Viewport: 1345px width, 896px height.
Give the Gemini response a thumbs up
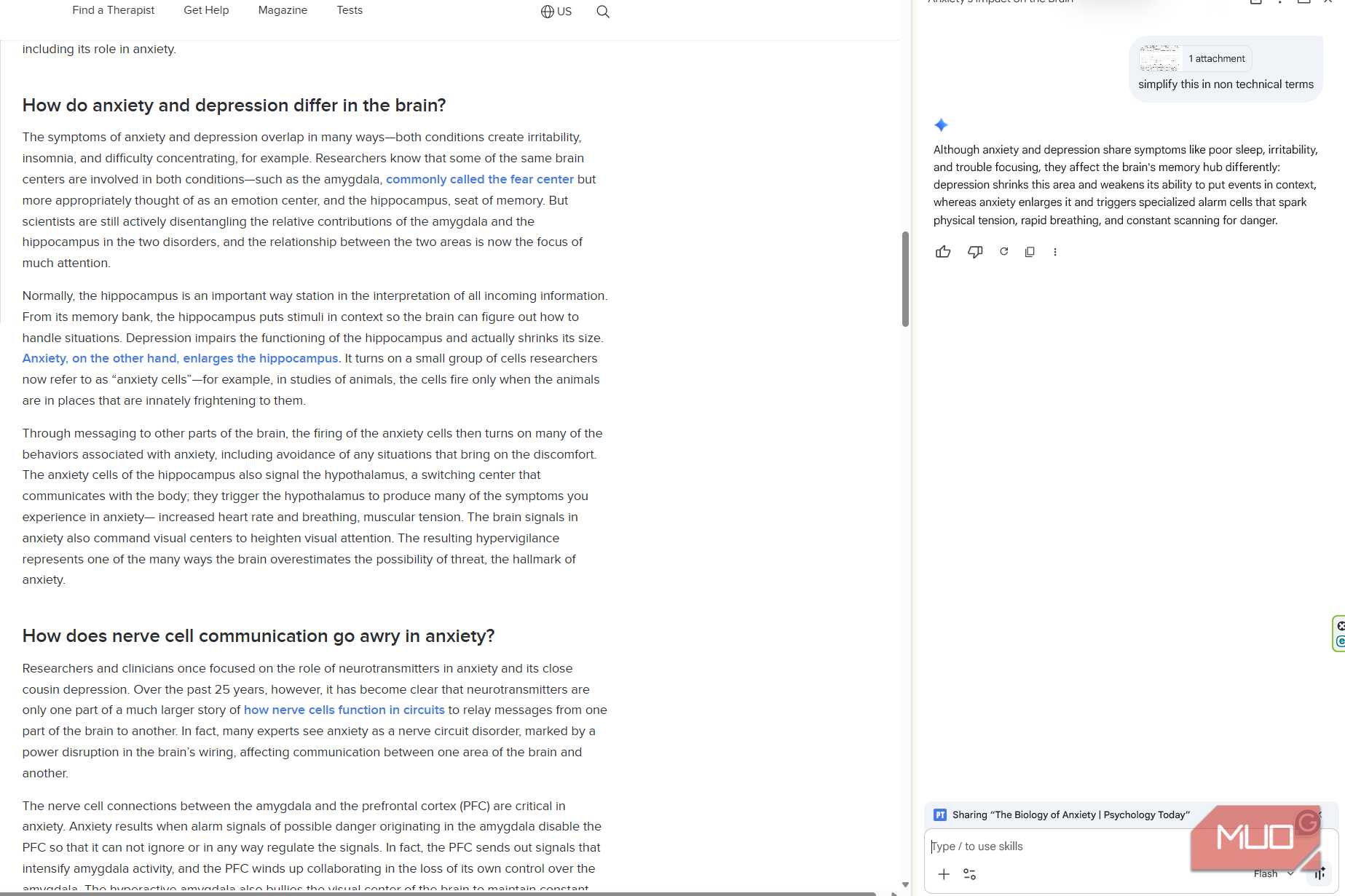click(x=943, y=252)
